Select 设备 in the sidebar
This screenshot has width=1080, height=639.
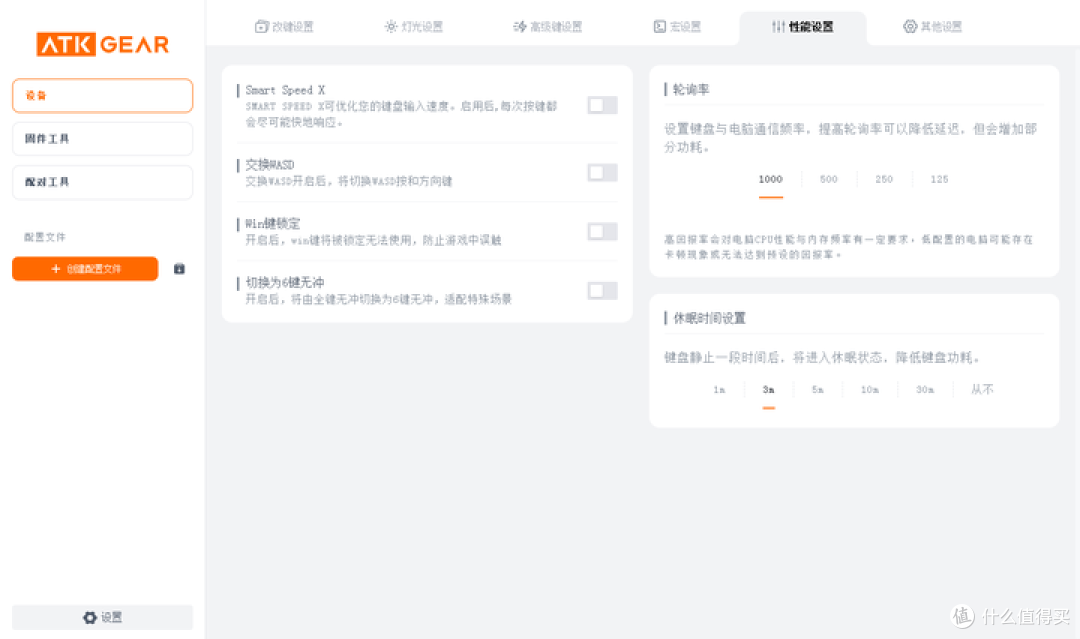point(103,95)
